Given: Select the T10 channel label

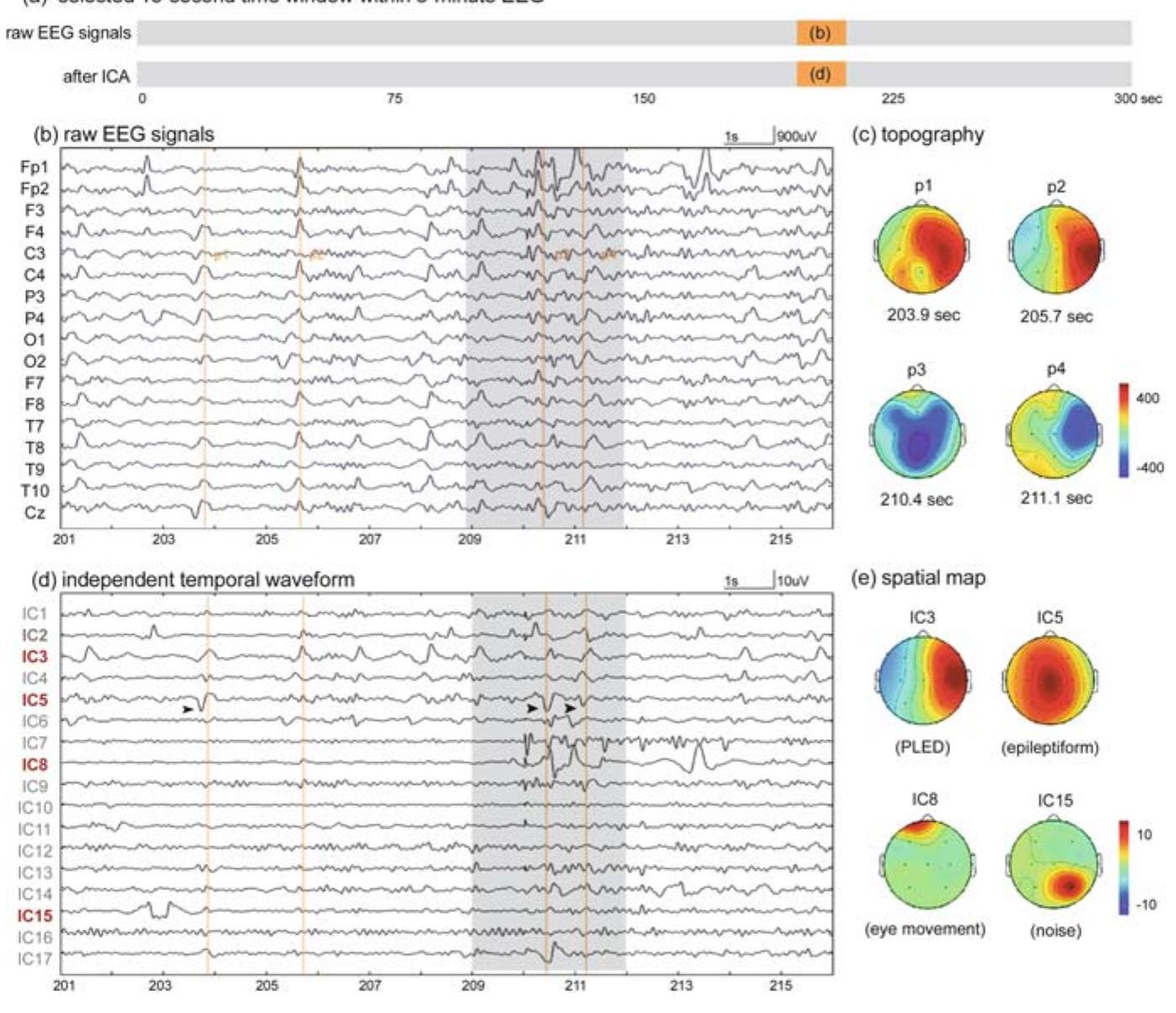Looking at the screenshot, I should pos(35,491).
